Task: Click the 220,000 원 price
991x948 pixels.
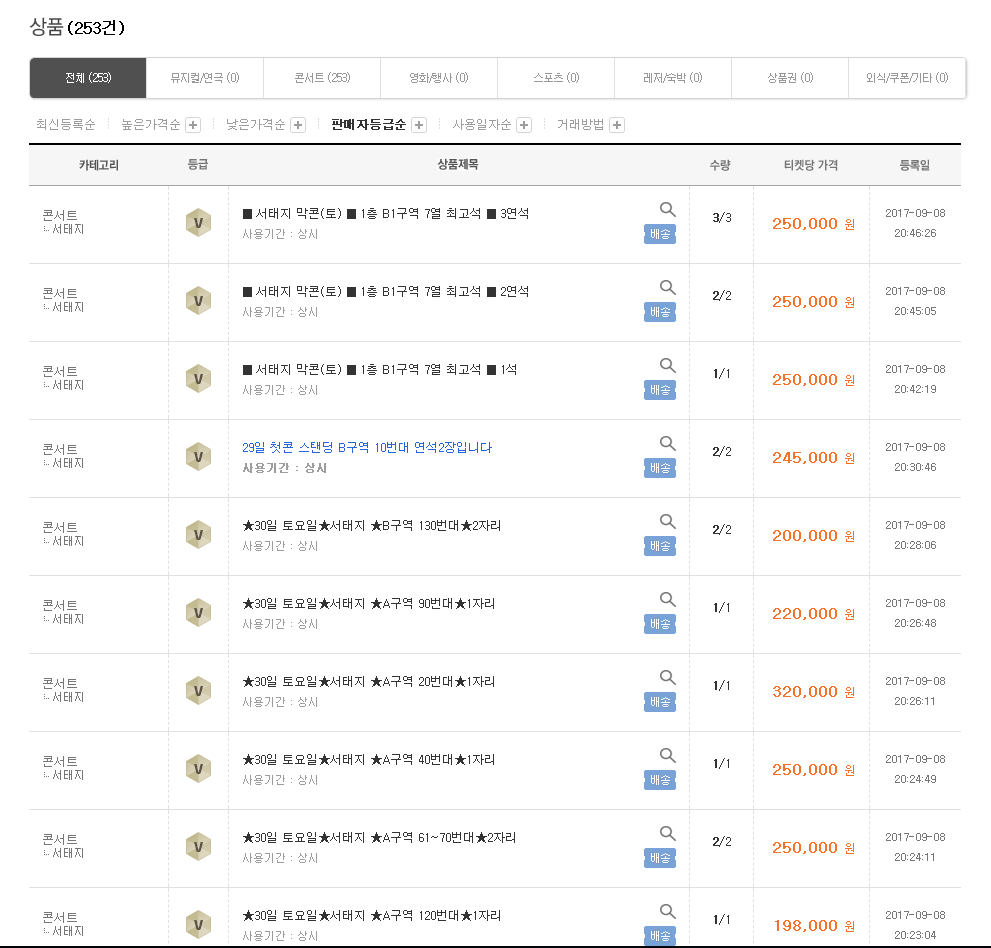Action: (813, 614)
